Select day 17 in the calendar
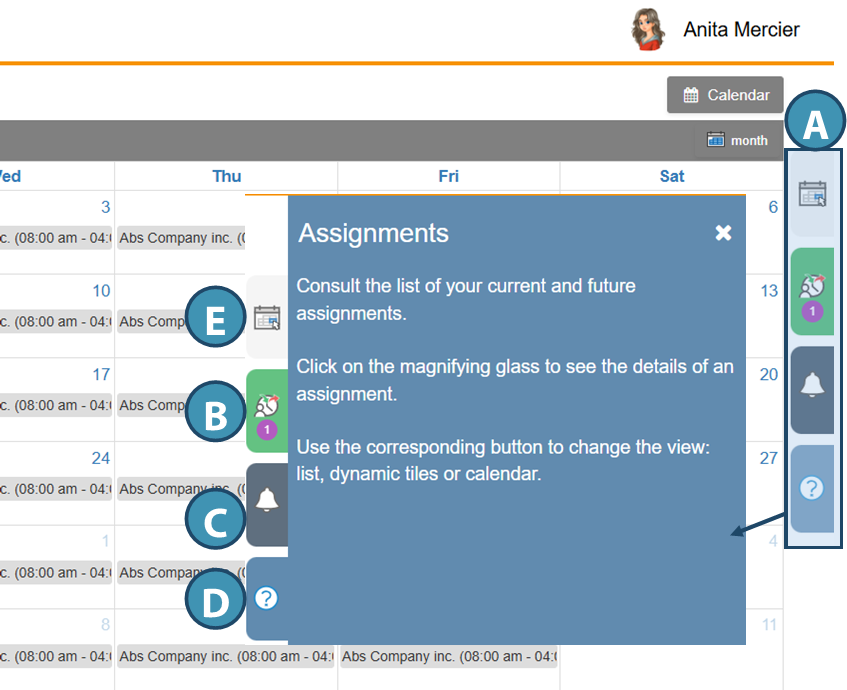 point(101,374)
